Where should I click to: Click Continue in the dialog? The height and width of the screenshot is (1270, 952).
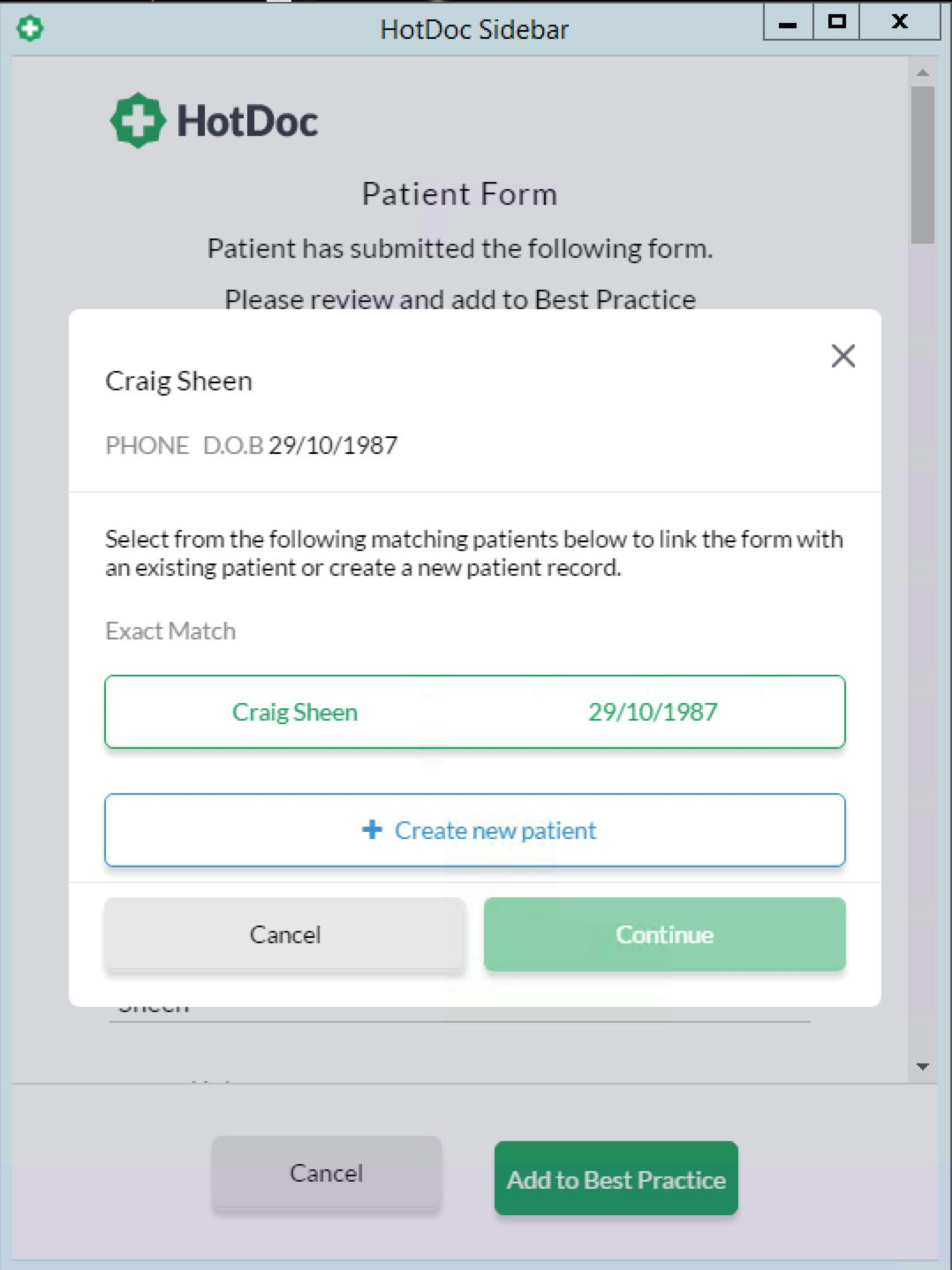click(x=664, y=934)
